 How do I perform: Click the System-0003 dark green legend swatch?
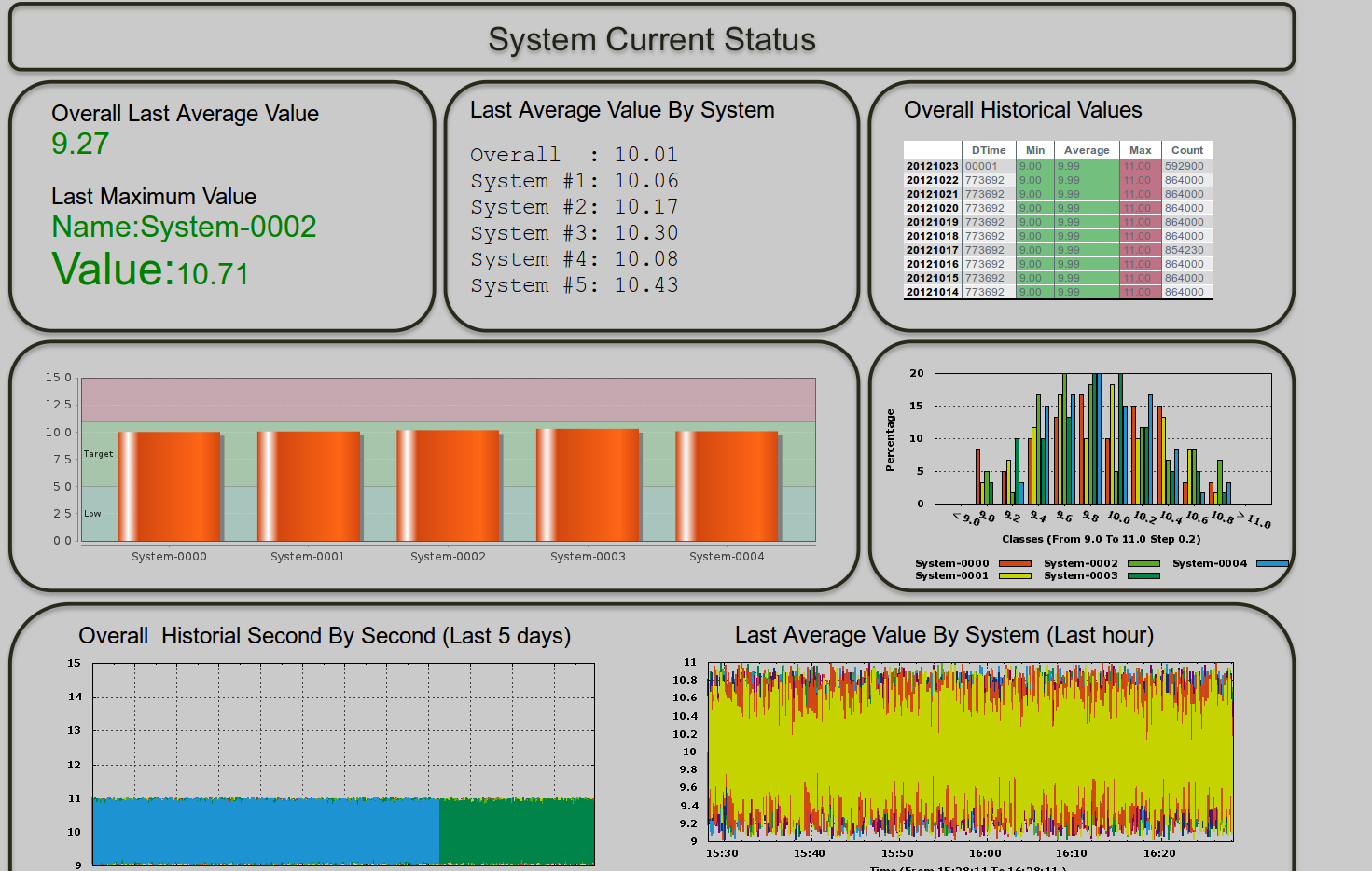1143,575
